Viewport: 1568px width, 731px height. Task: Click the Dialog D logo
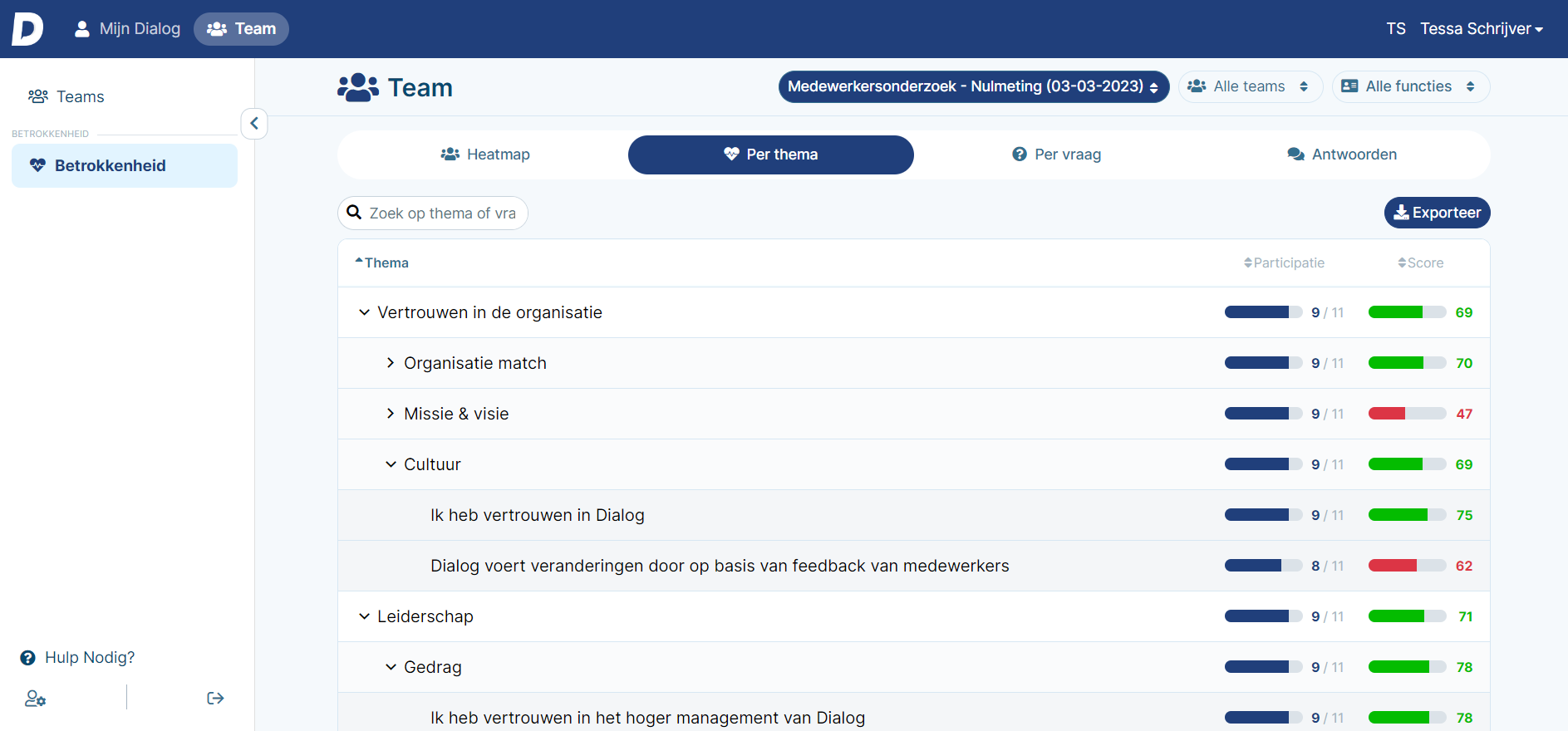pos(27,29)
